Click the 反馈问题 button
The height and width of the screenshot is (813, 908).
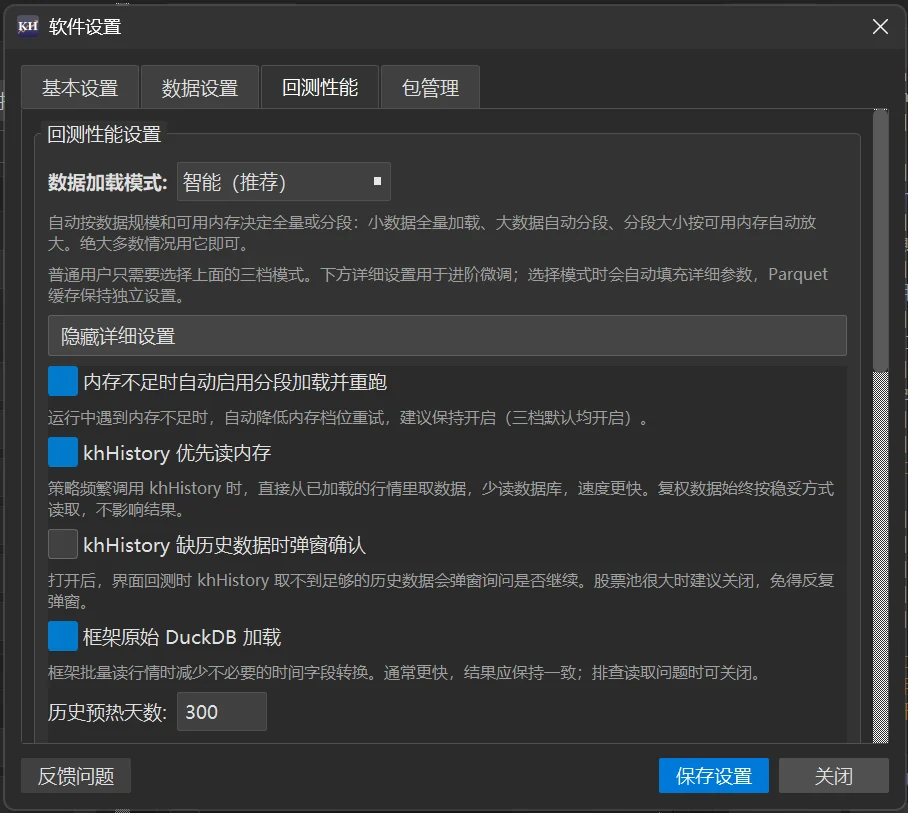click(x=76, y=776)
